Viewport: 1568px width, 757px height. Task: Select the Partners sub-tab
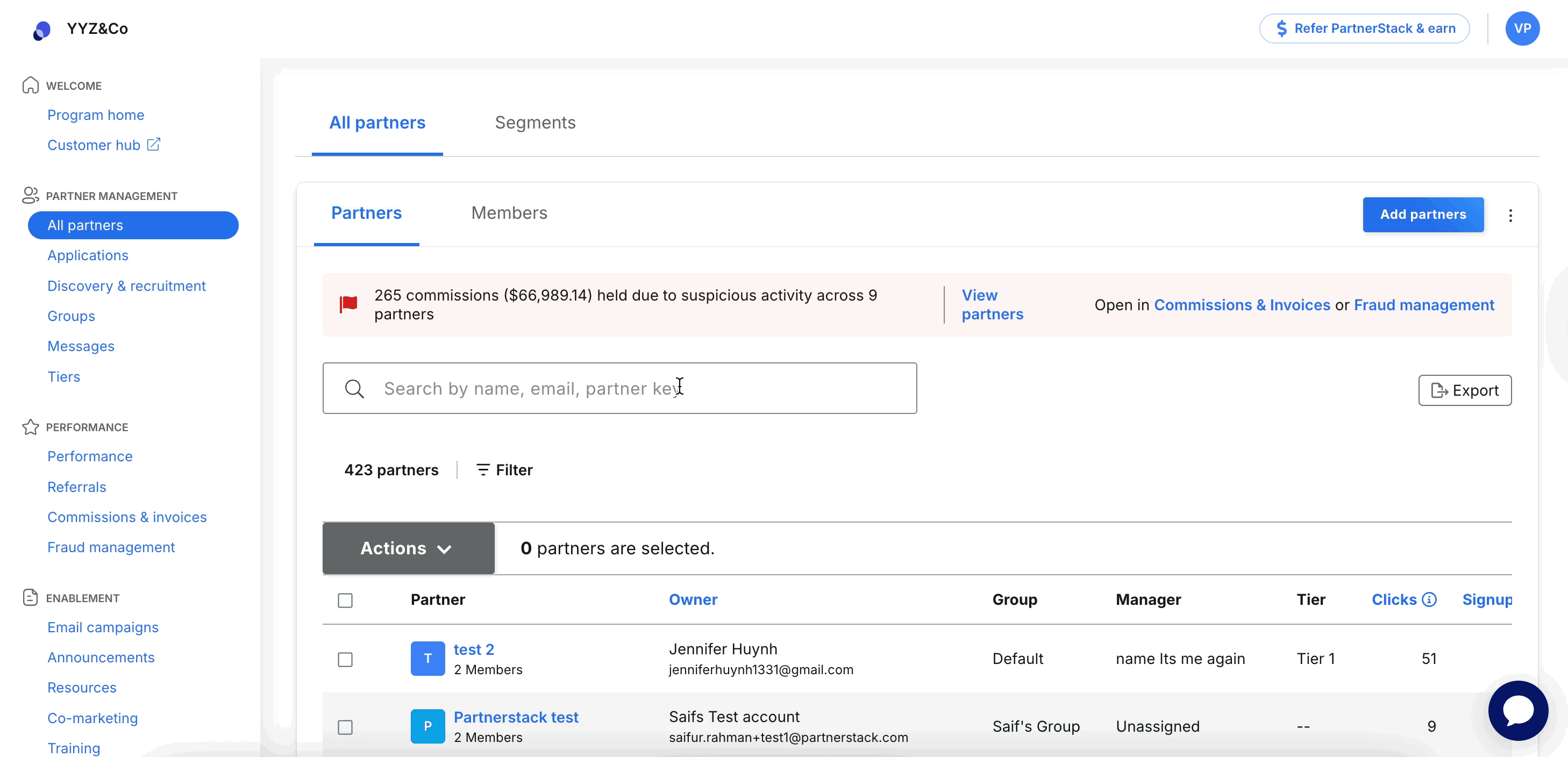click(366, 213)
